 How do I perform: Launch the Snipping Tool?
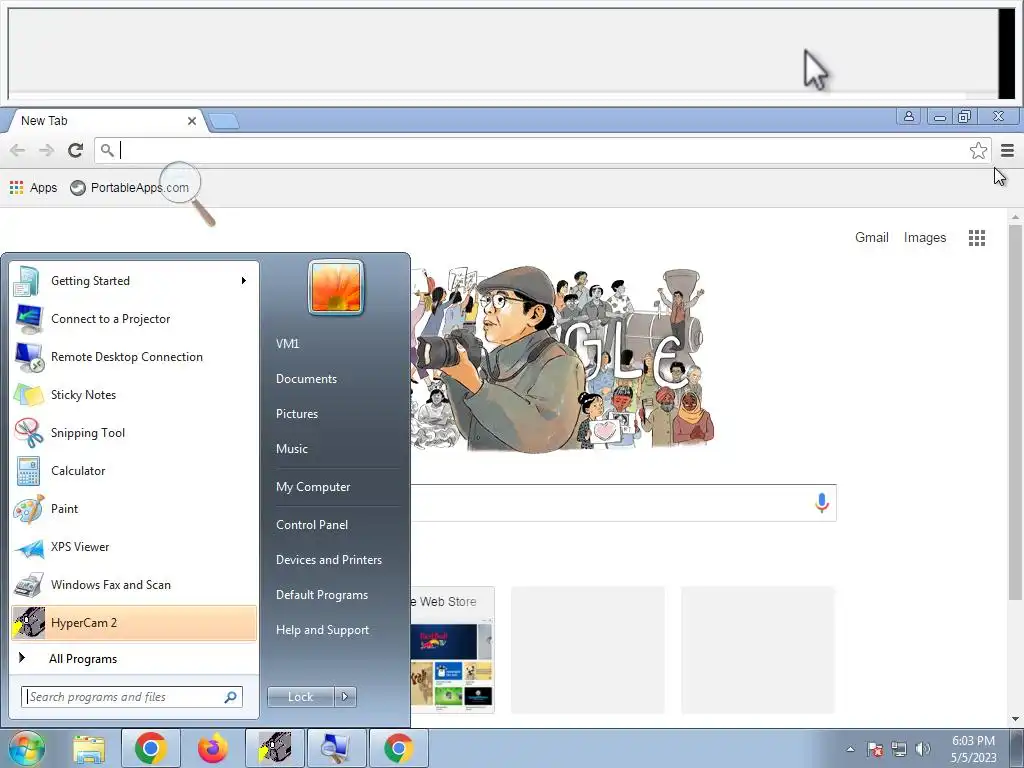pos(134,433)
